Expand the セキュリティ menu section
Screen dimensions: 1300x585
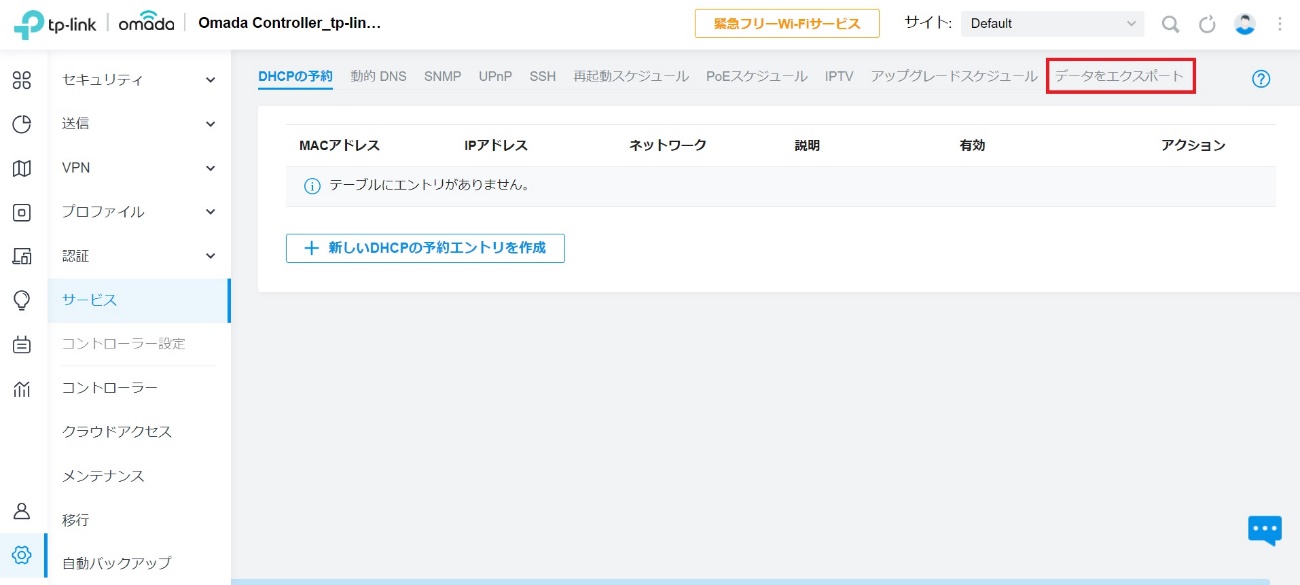(x=138, y=80)
